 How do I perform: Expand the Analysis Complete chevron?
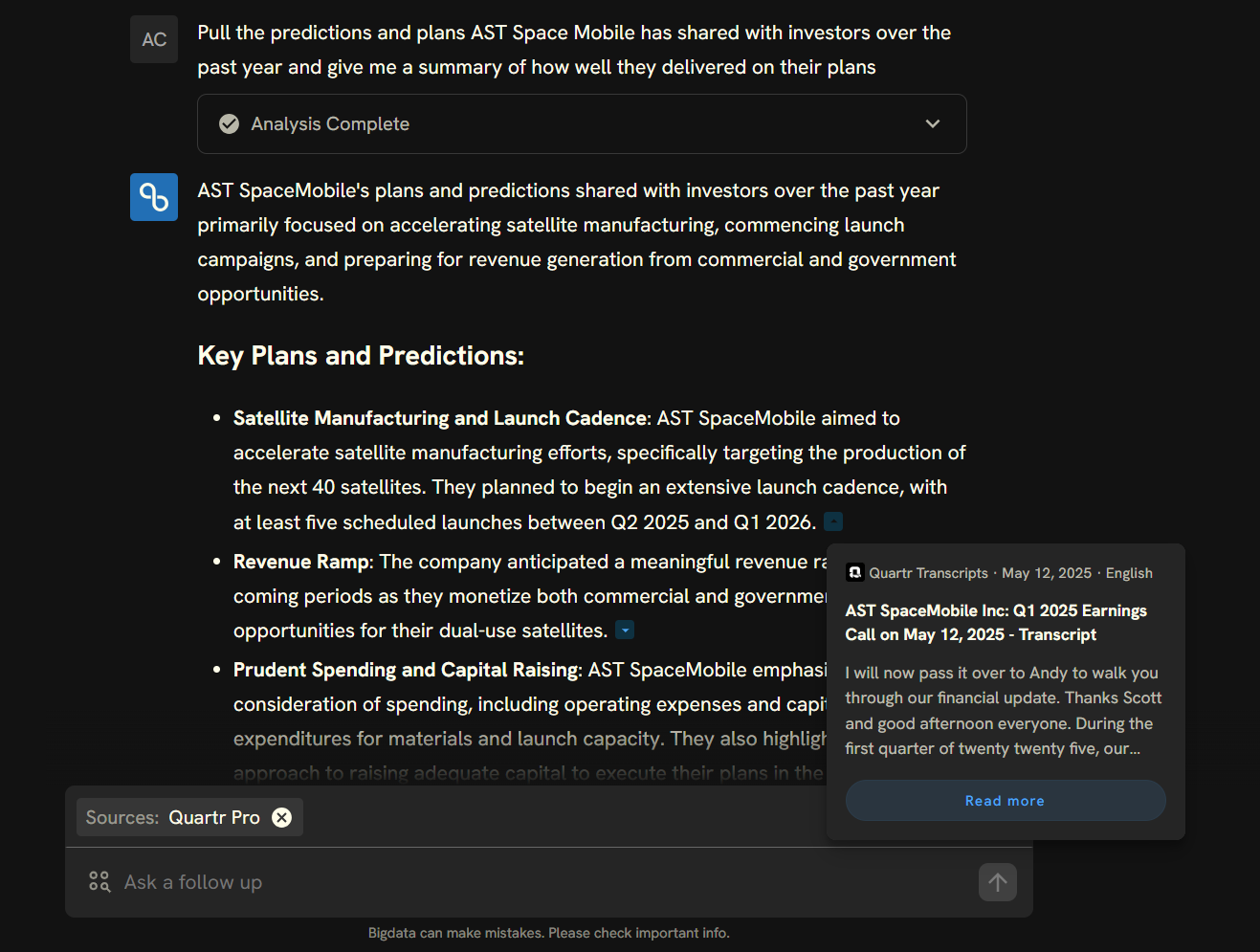(x=933, y=123)
